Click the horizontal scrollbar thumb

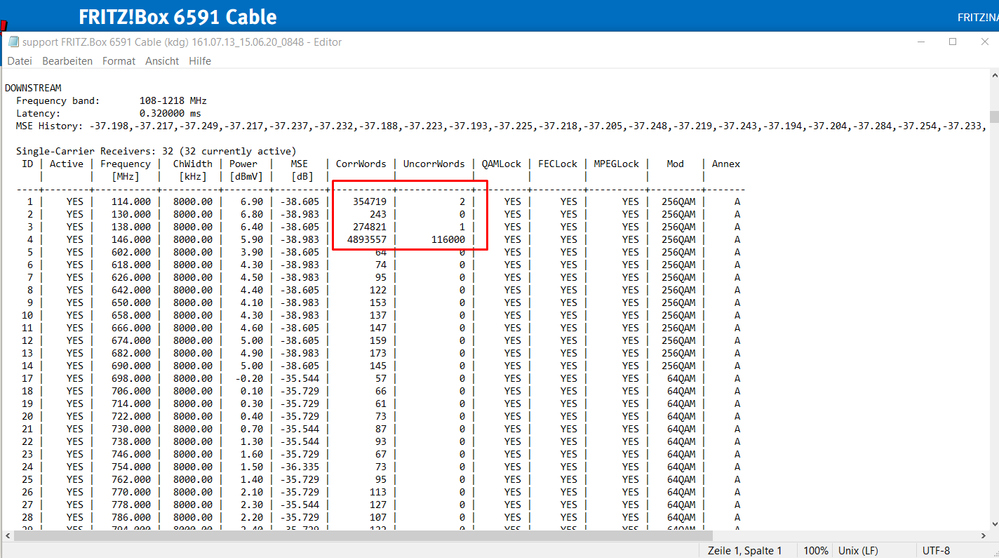pyautogui.click(x=363, y=536)
